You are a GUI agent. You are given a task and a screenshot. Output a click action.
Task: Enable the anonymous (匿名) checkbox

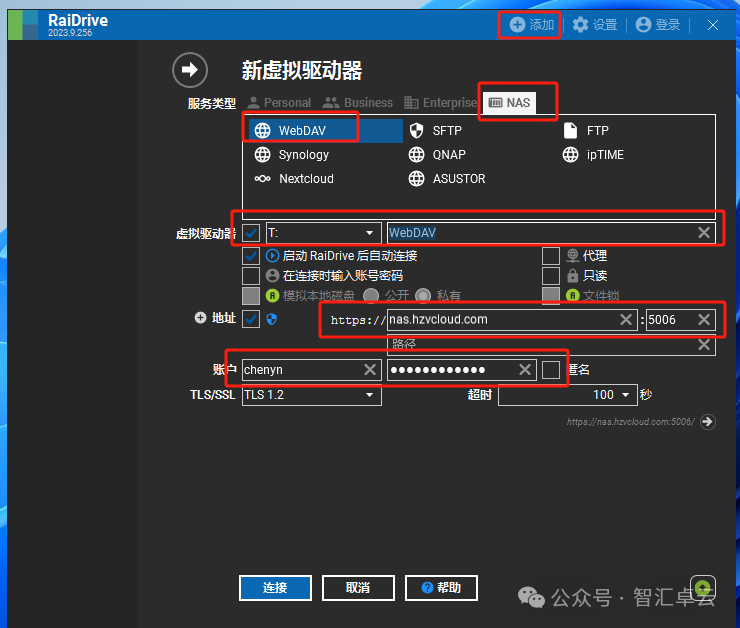click(x=551, y=370)
